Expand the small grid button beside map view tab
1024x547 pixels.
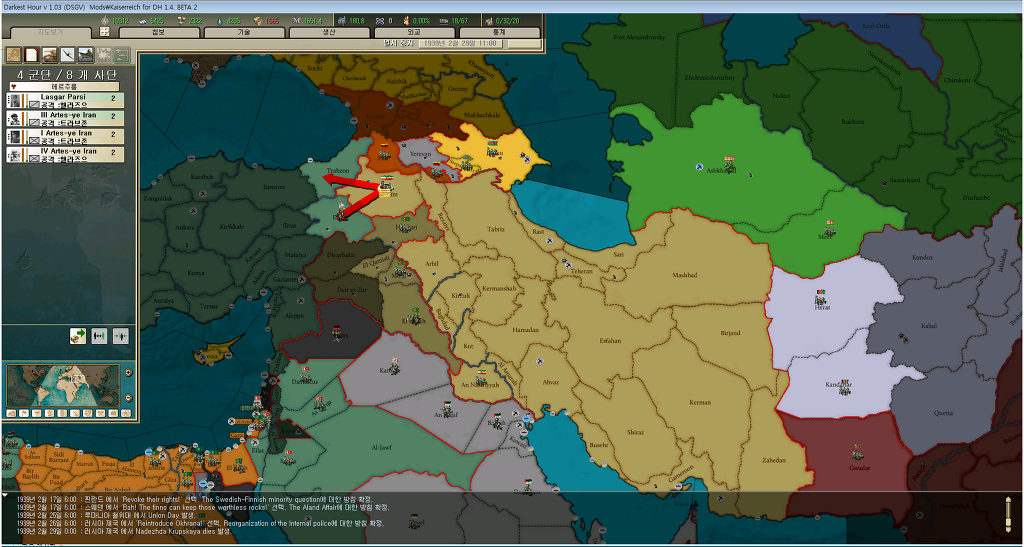click(104, 32)
